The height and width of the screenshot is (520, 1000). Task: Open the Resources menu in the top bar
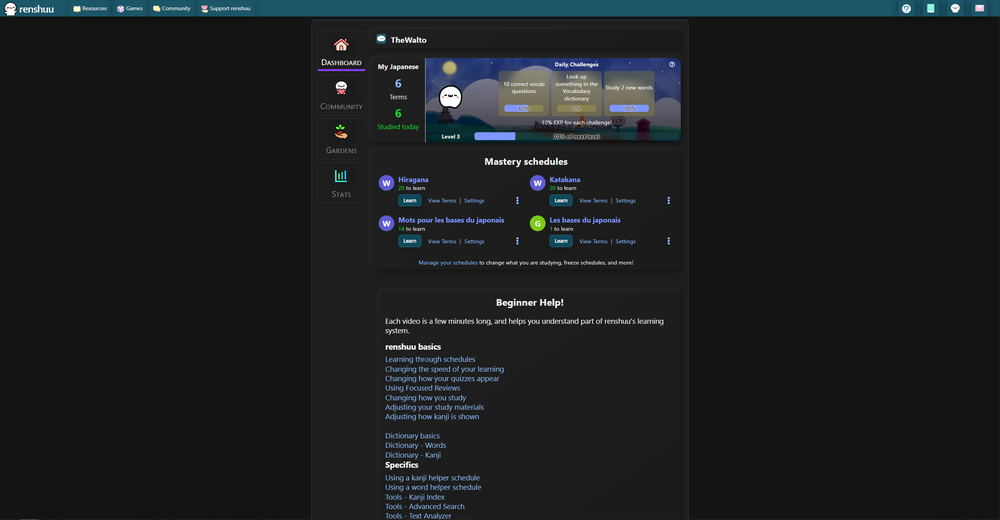point(90,8)
